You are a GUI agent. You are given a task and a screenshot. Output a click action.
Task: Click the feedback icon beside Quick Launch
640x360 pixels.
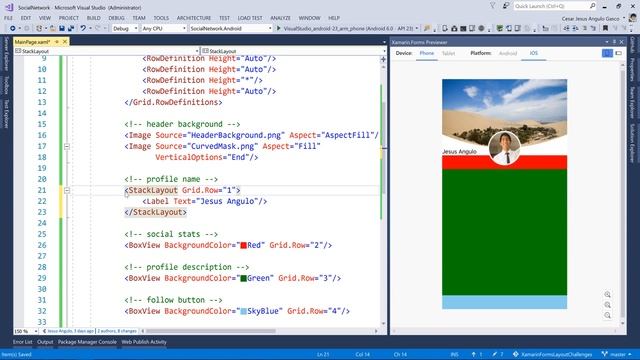tap(506, 6)
